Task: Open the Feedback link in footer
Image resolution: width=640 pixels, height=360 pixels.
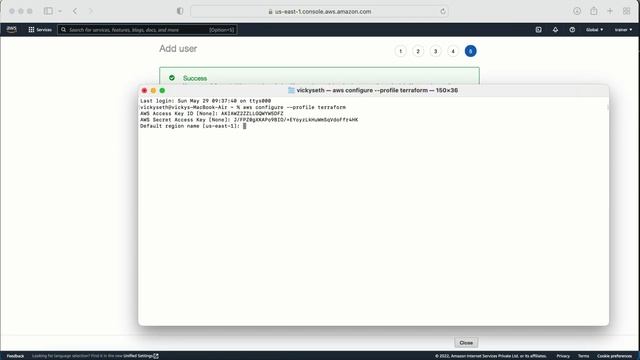Action: pyautogui.click(x=15, y=356)
